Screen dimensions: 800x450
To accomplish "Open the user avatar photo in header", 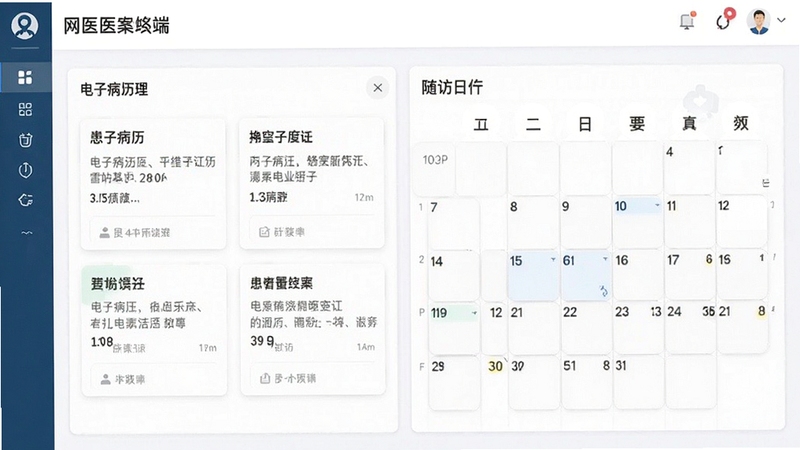I will 759,21.
